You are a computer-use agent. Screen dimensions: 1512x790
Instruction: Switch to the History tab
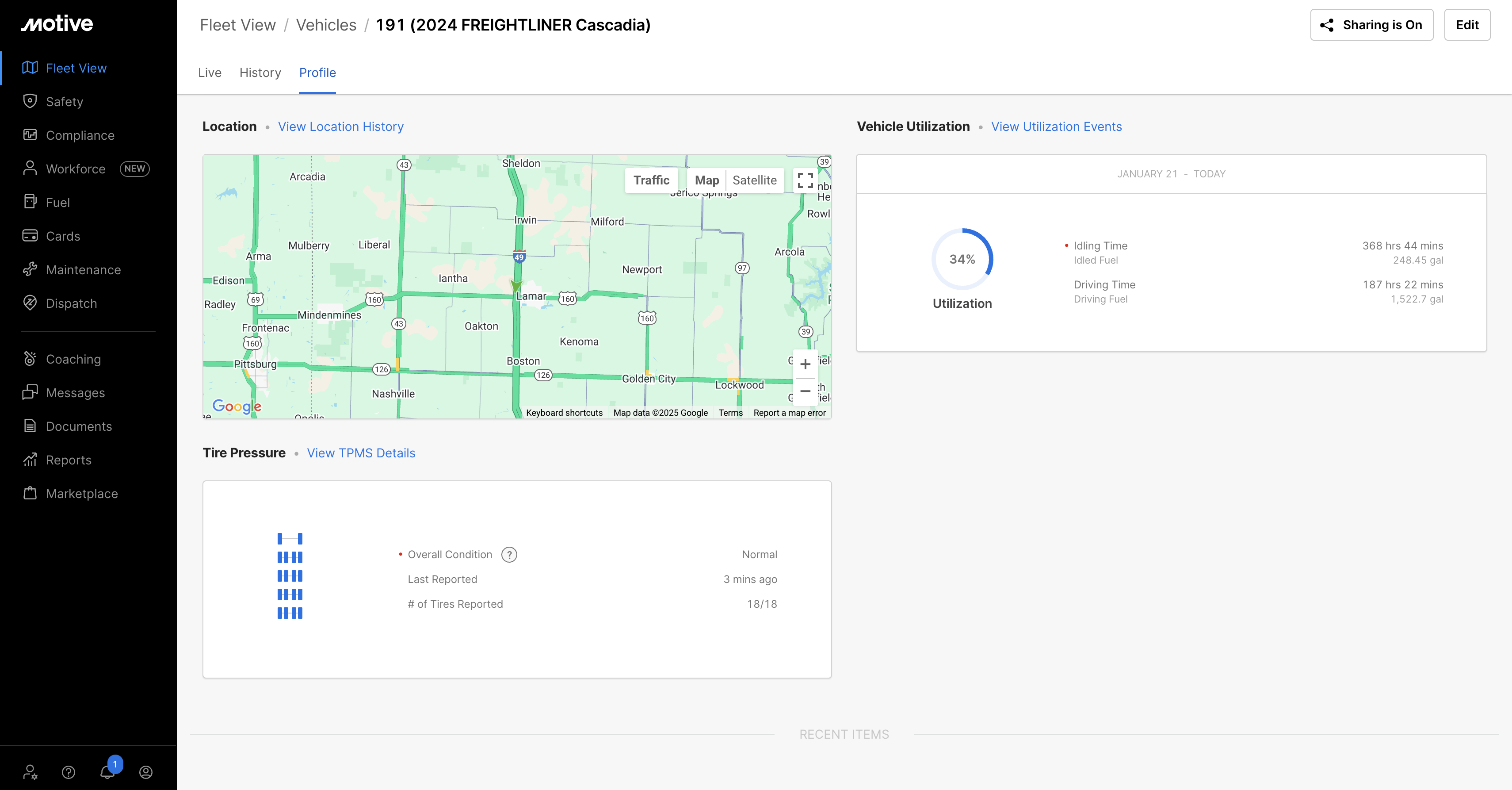260,73
